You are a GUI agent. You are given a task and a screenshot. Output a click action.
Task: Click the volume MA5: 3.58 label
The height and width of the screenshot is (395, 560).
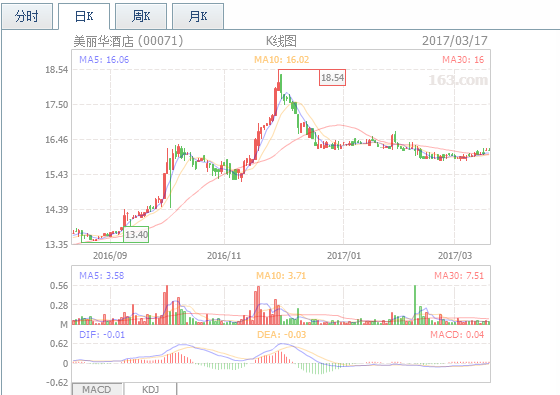tap(101, 276)
